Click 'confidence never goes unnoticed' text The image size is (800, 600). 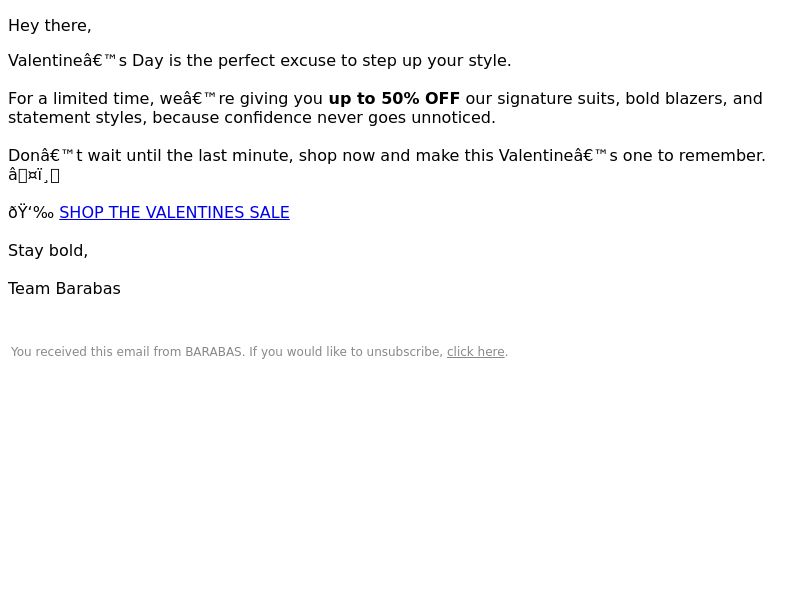click(x=359, y=118)
